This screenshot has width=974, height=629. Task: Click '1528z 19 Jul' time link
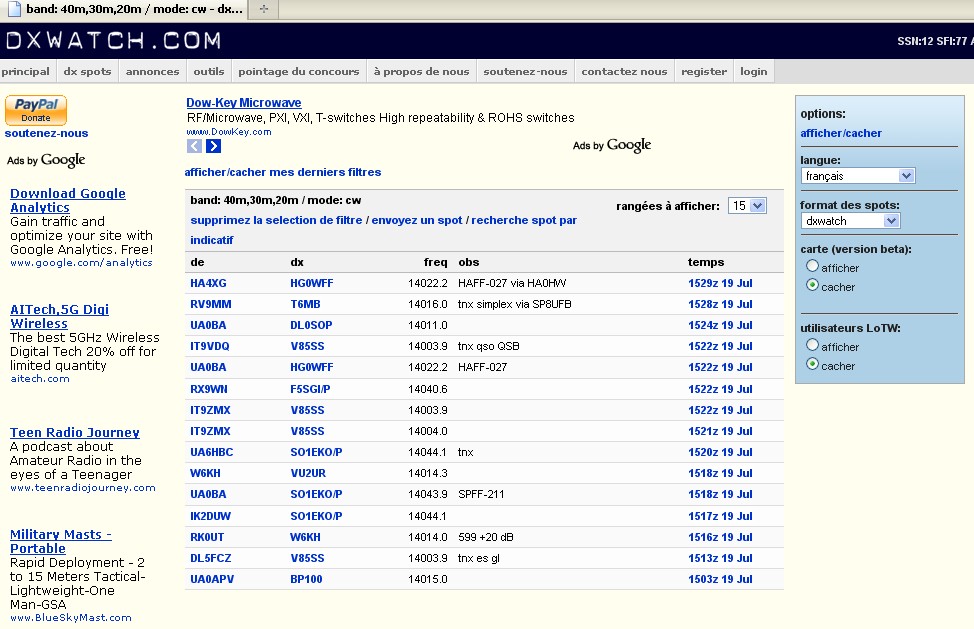point(720,304)
